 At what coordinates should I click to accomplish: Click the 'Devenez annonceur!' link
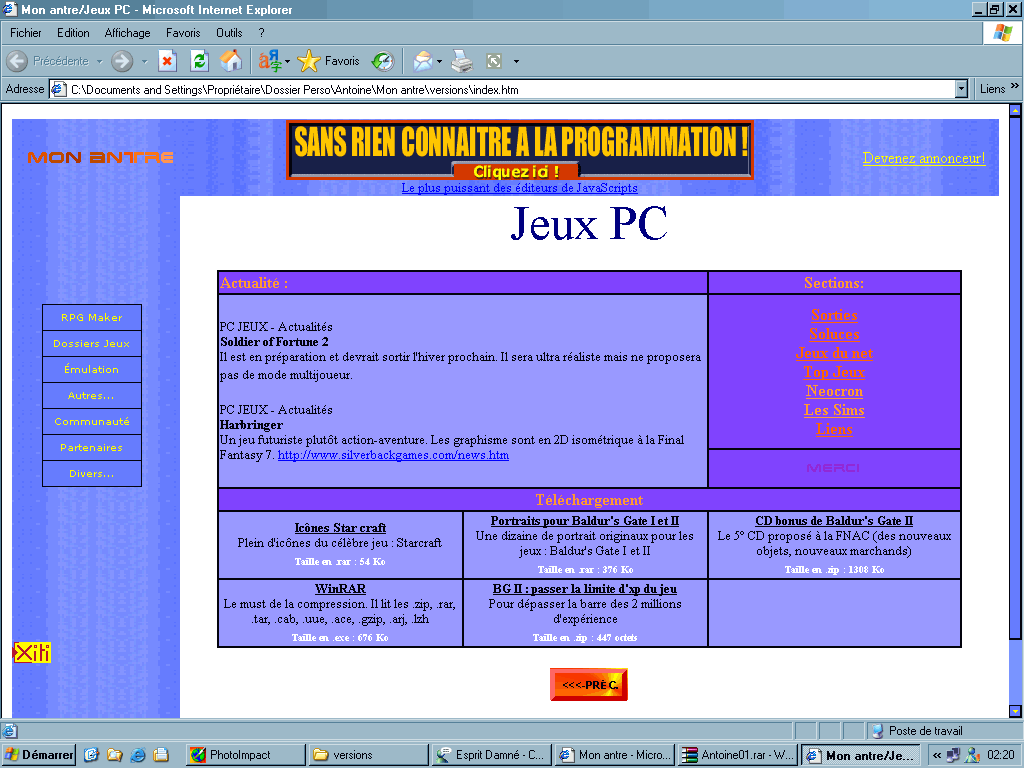tap(923, 158)
